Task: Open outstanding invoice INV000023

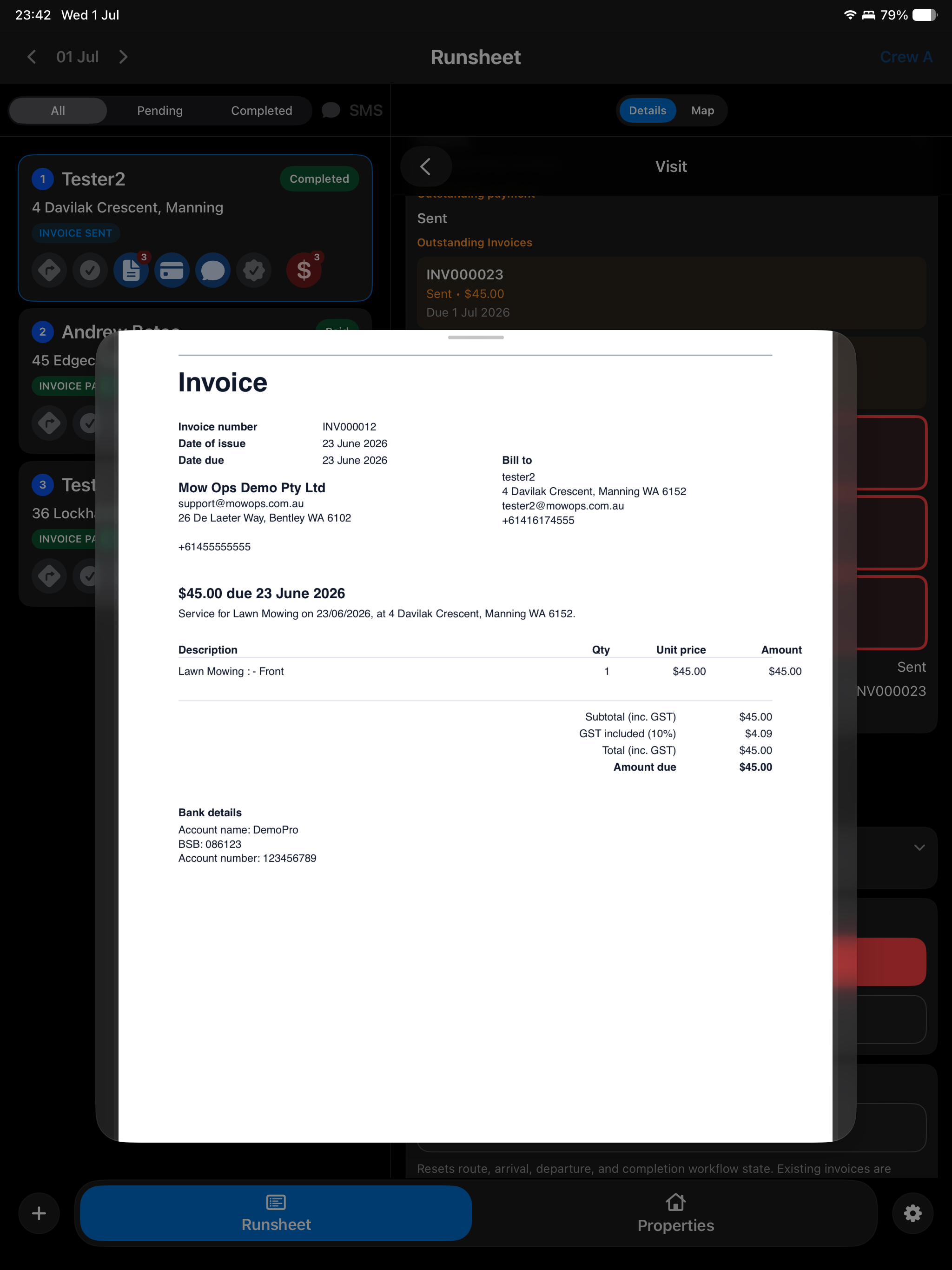Action: tap(671, 293)
